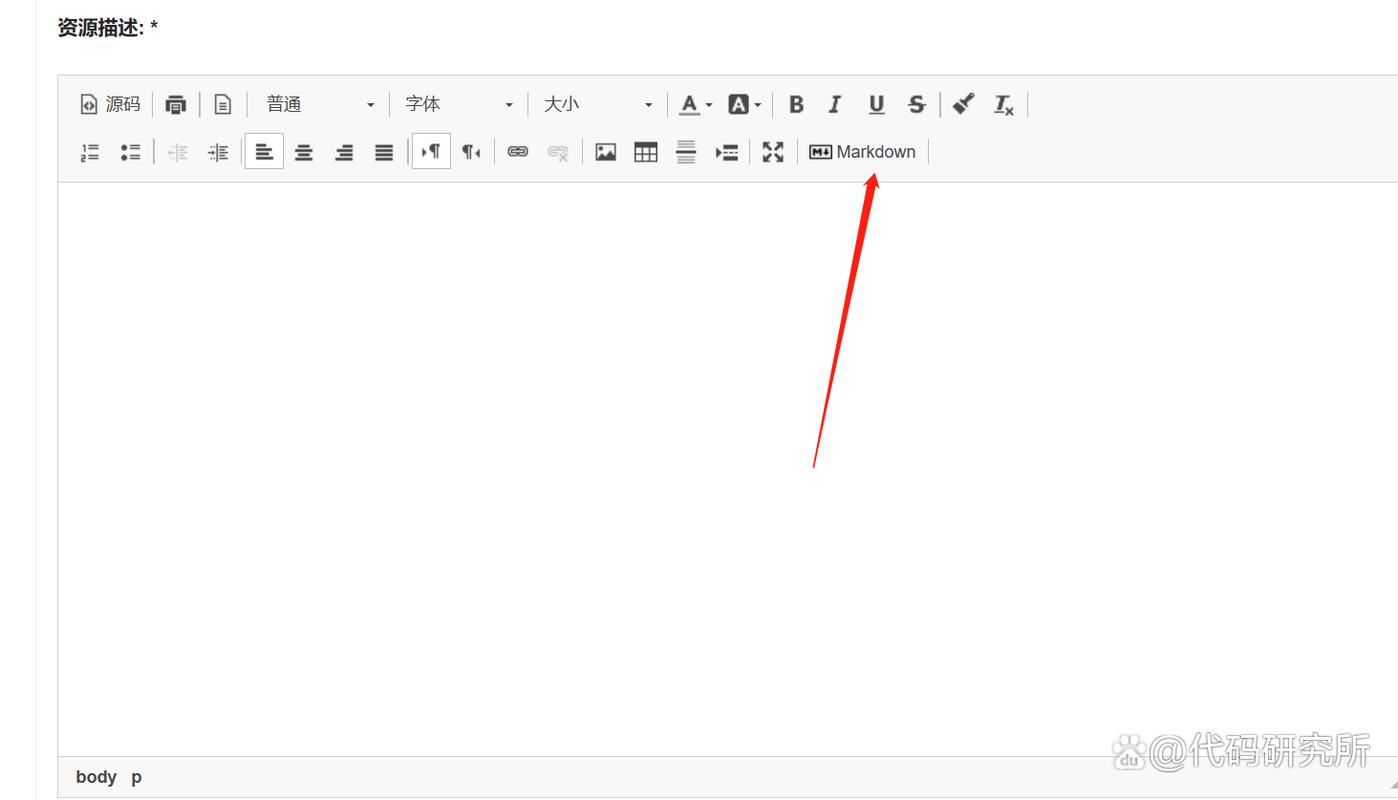Switch to Markdown editing mode

point(862,152)
